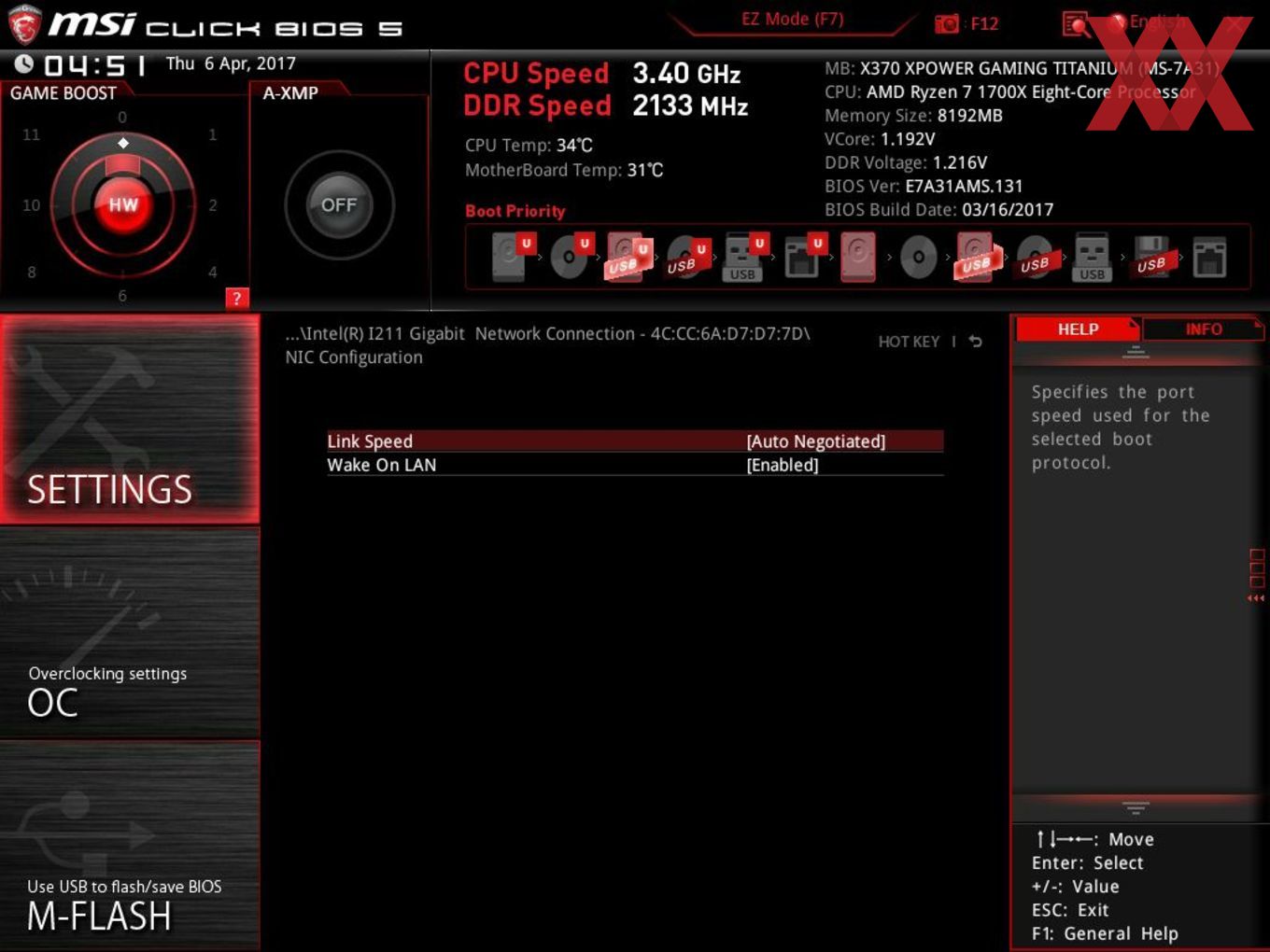Toggle the A-XMP OFF button
This screenshot has height=952, width=1270.
(x=339, y=204)
